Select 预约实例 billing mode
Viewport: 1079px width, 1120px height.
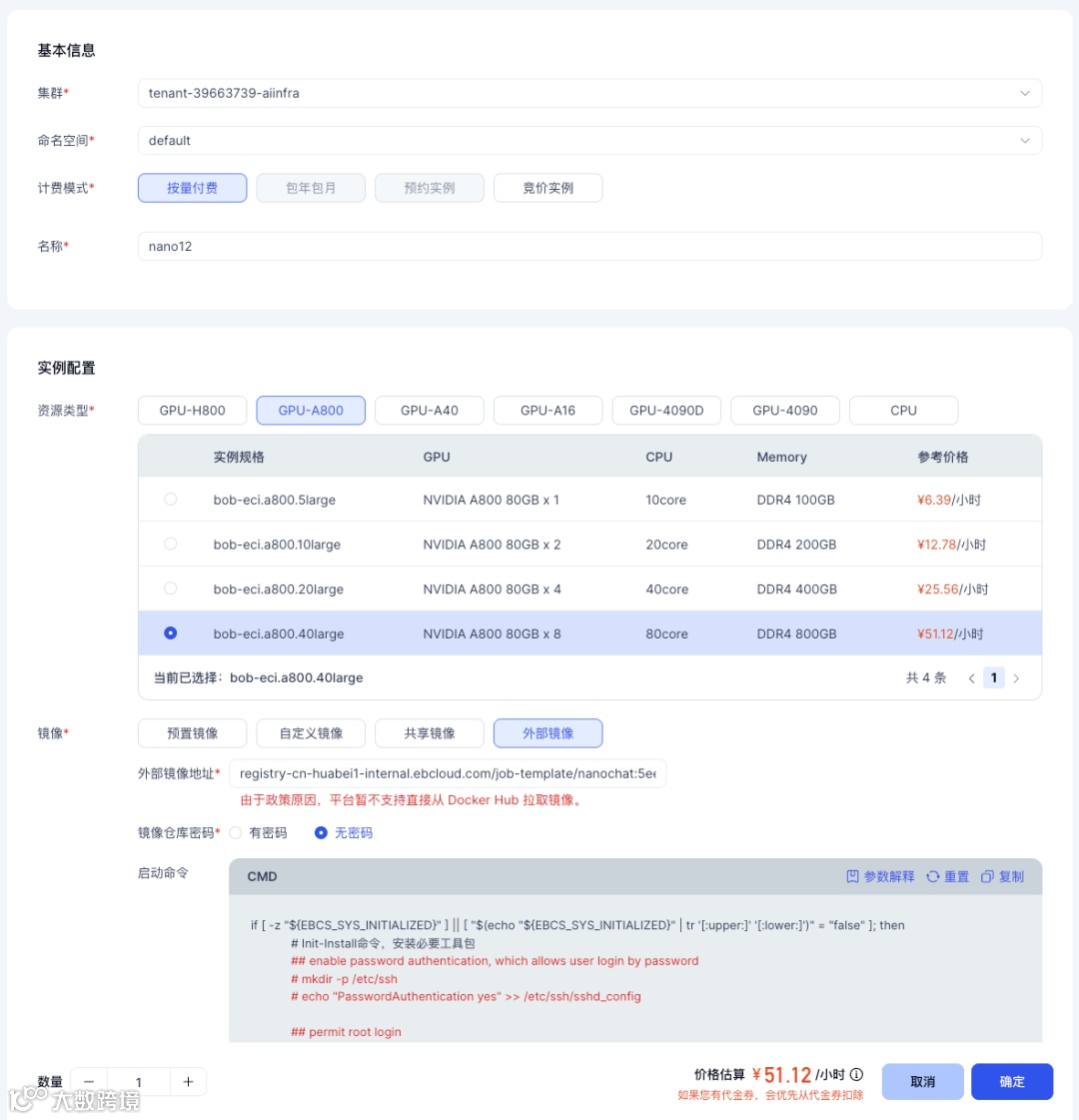pyautogui.click(x=430, y=188)
